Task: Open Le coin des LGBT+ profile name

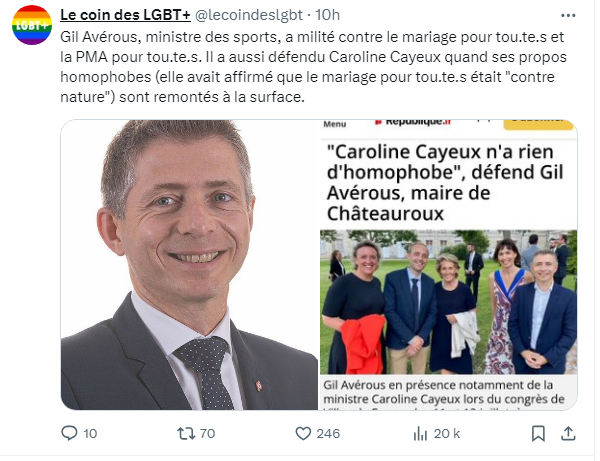Action: 125,15
